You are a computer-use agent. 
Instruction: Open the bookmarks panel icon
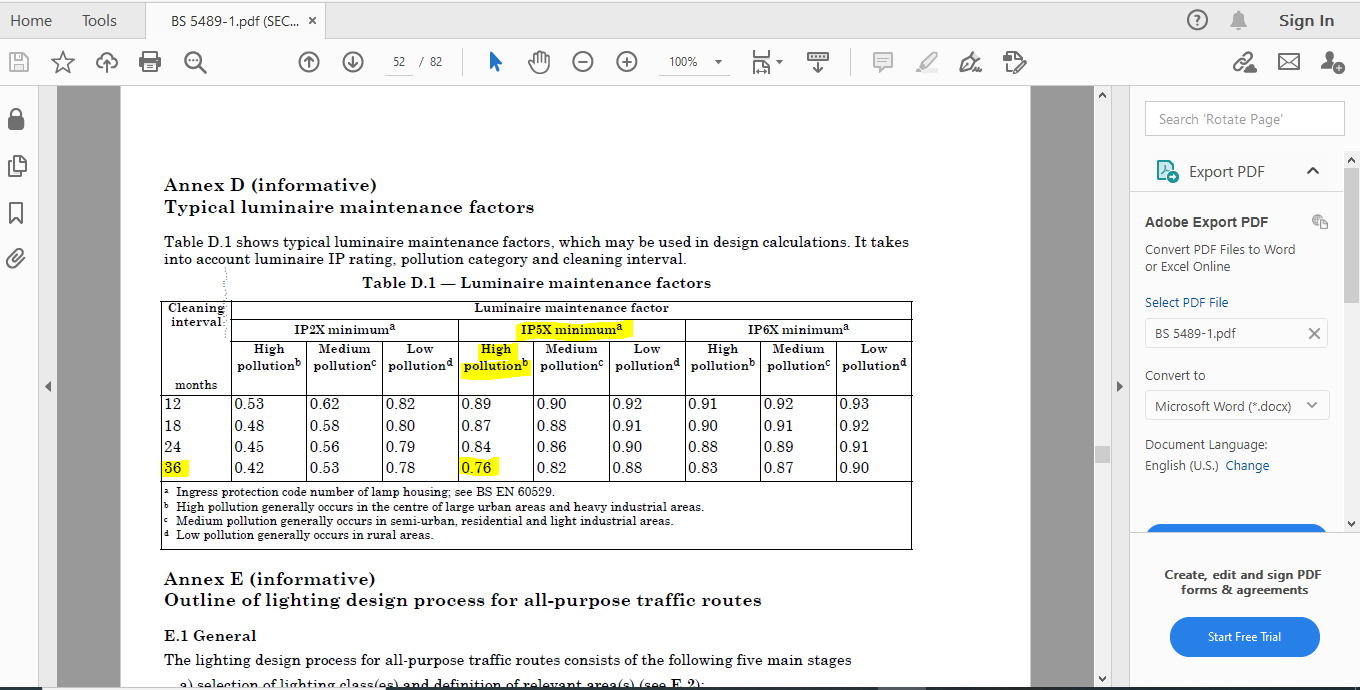pos(16,212)
